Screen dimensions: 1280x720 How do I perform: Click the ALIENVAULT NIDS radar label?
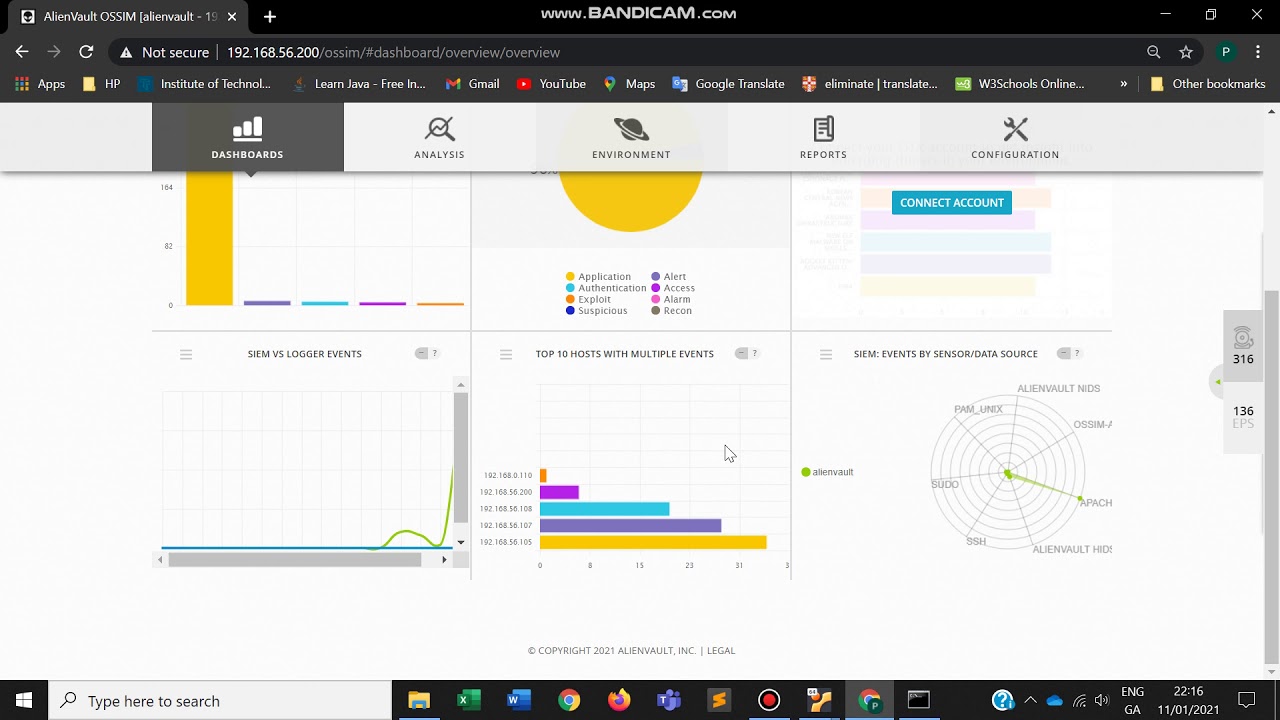(1058, 389)
